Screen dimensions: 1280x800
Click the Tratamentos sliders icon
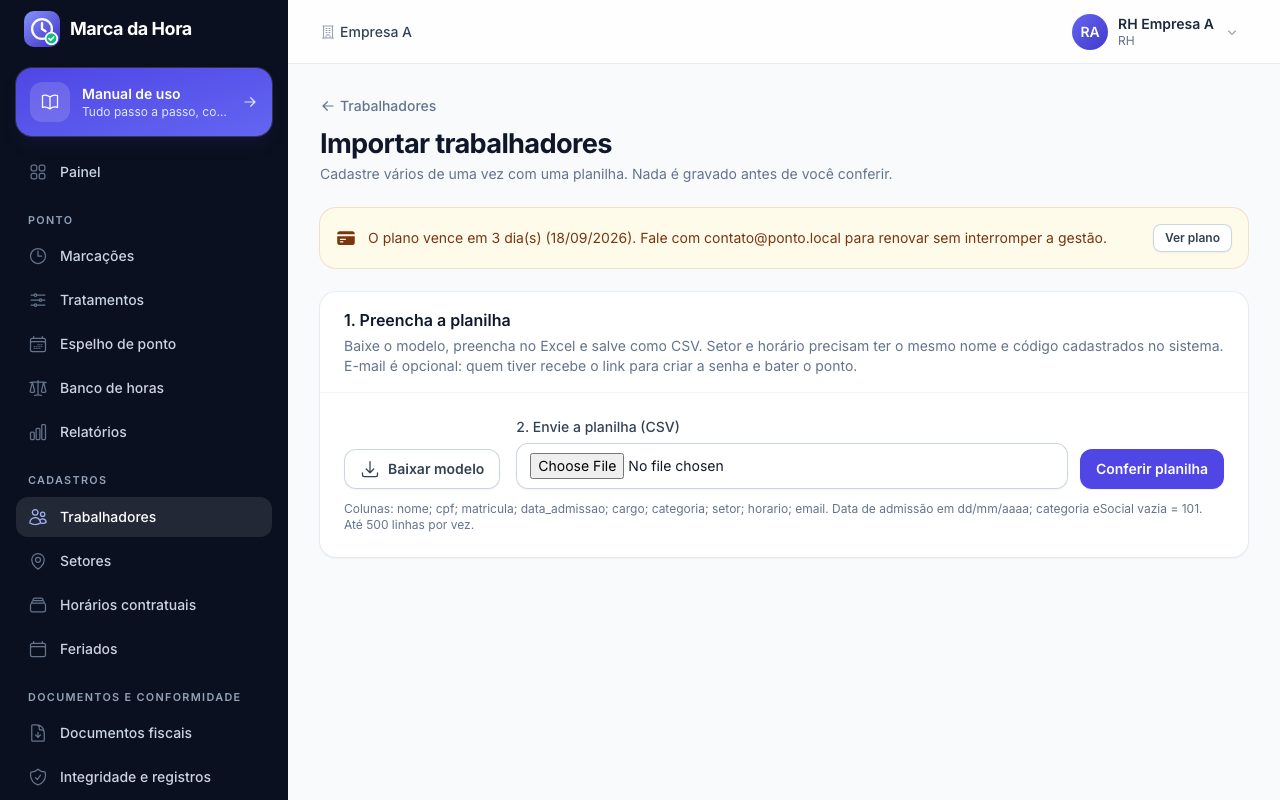pos(38,300)
